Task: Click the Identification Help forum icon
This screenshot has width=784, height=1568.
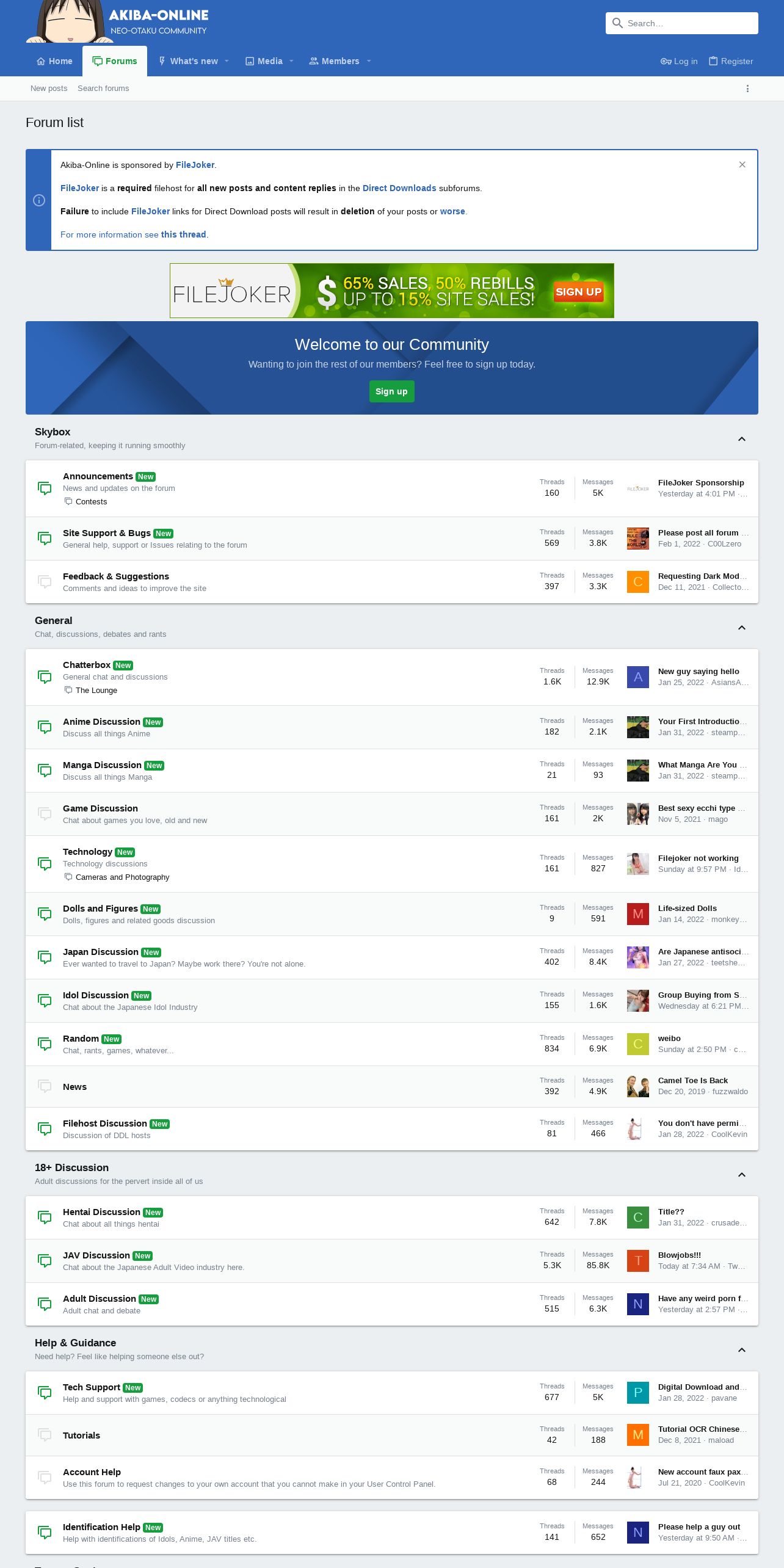Action: point(45,1533)
